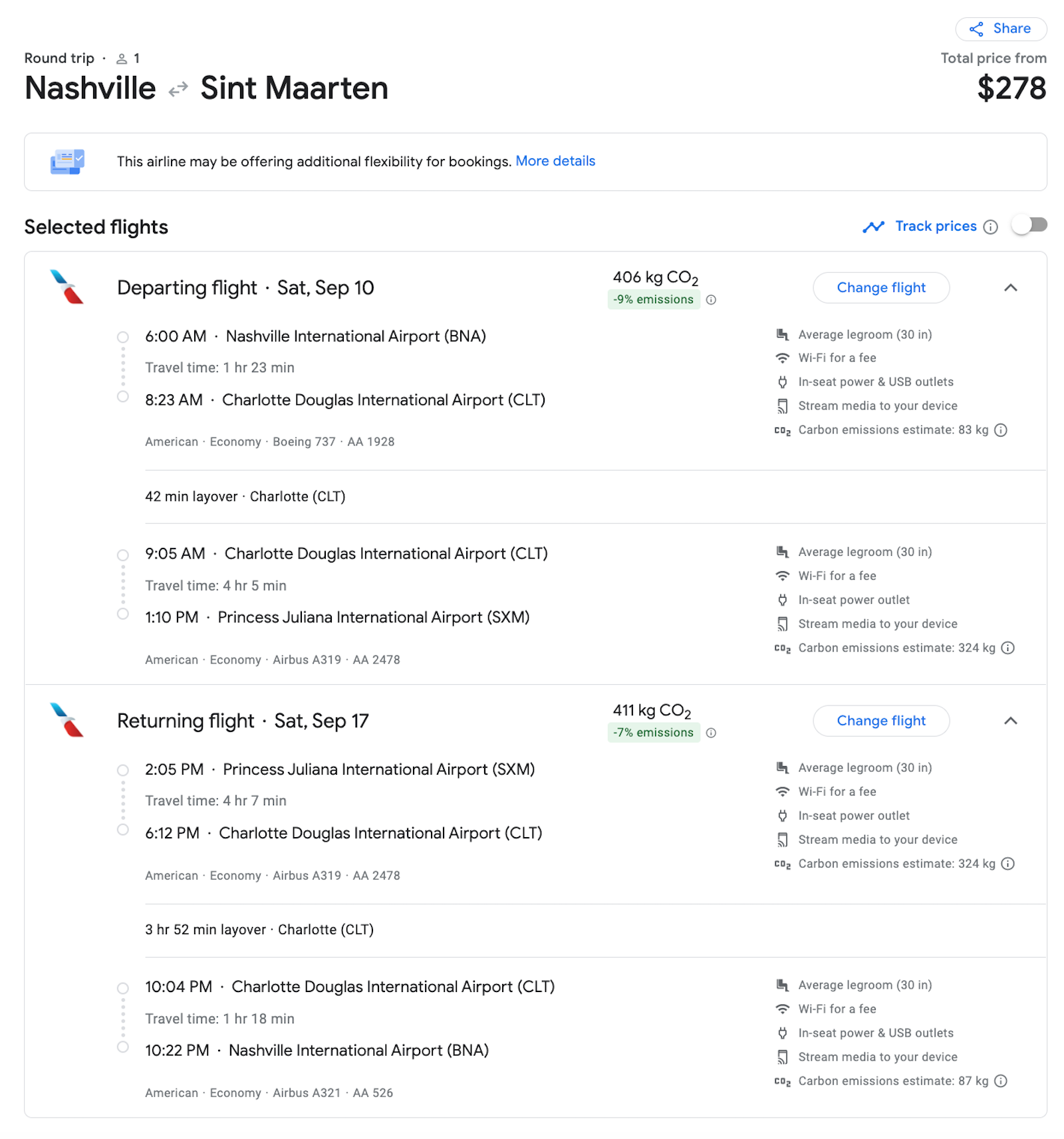Enable the Track prices toggle switch
The image size is (1064, 1139).
click(x=1028, y=225)
